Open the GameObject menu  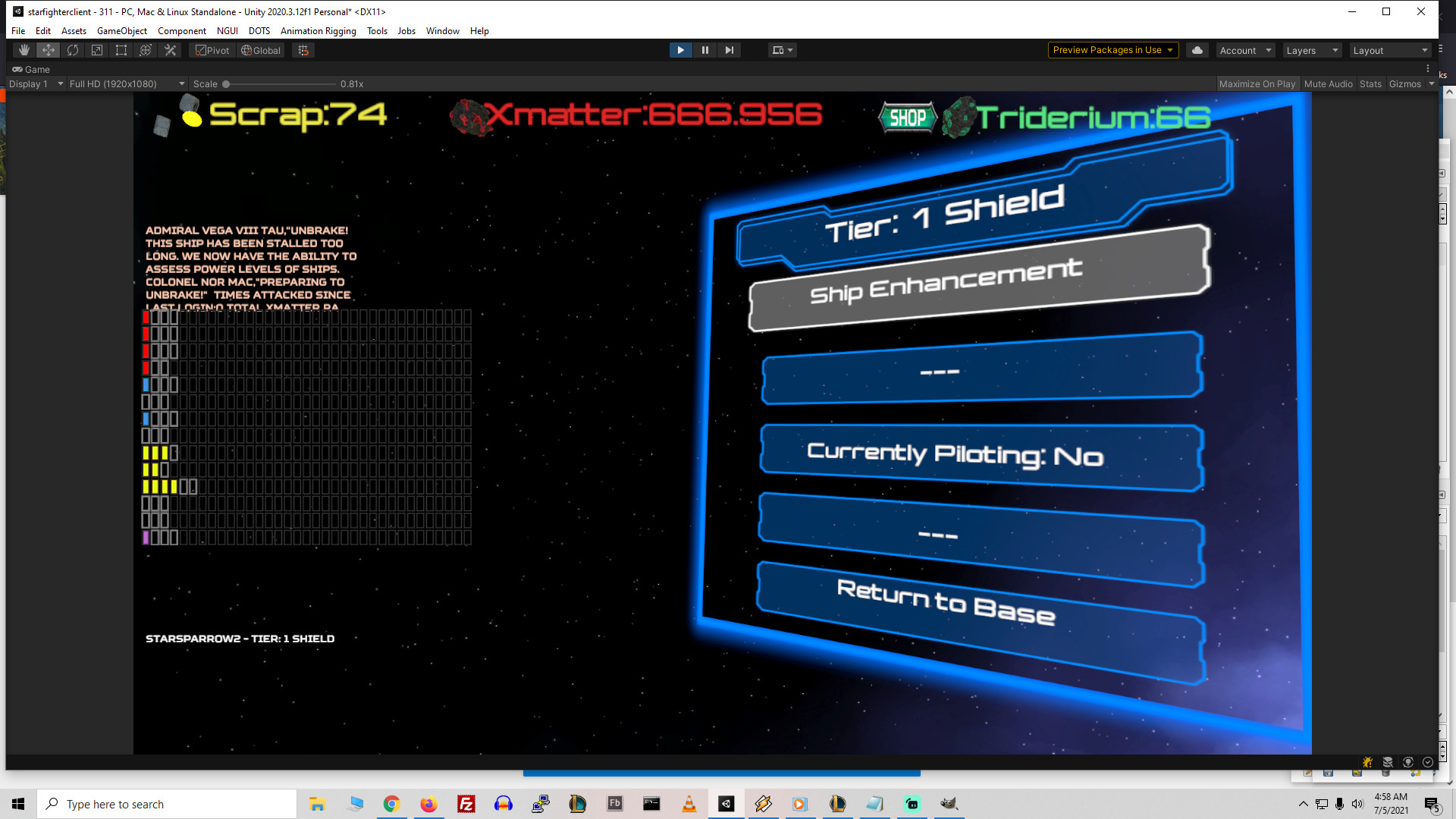click(x=121, y=30)
